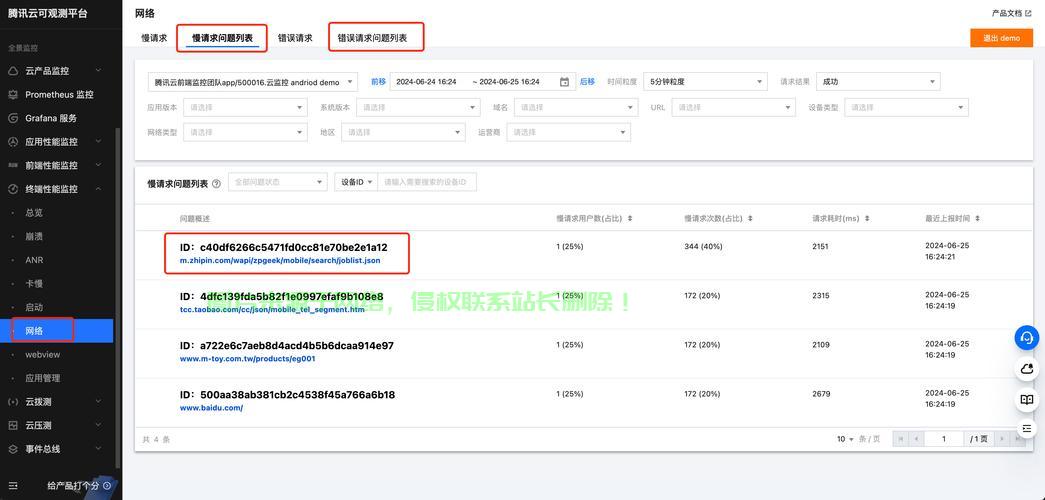The image size is (1045, 500).
Task: Click the Grafana 服务 sidebar icon
Action: pyautogui.click(x=13, y=118)
